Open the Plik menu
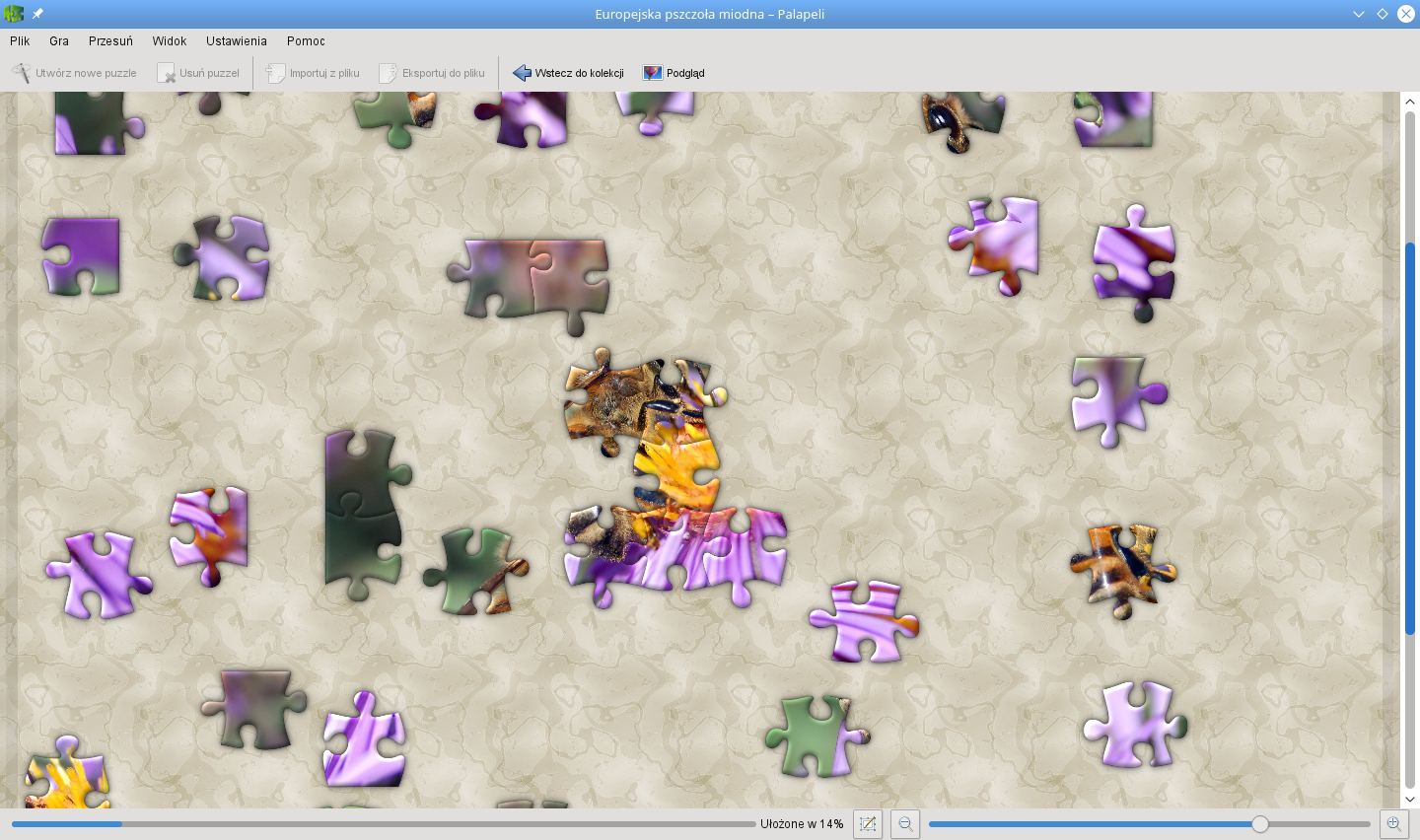Viewport: 1420px width, 840px height. point(20,41)
